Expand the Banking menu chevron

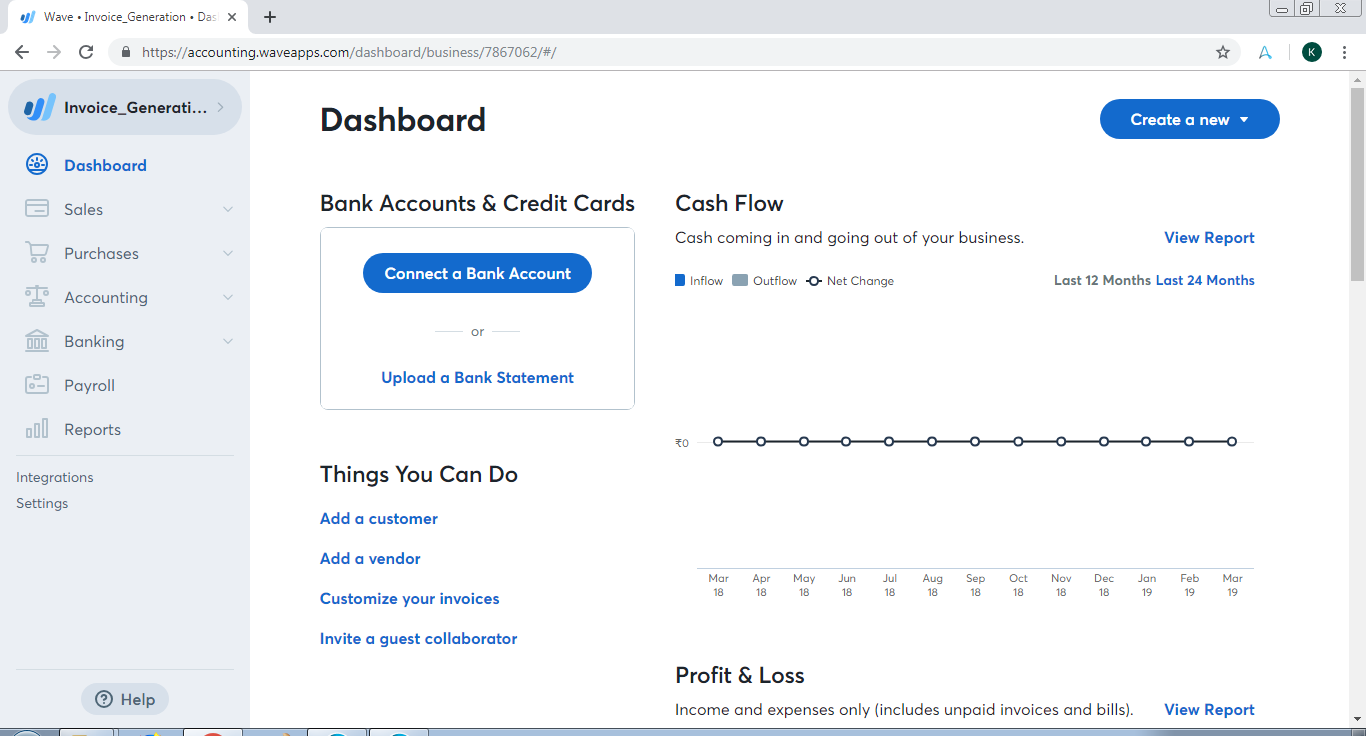(228, 341)
